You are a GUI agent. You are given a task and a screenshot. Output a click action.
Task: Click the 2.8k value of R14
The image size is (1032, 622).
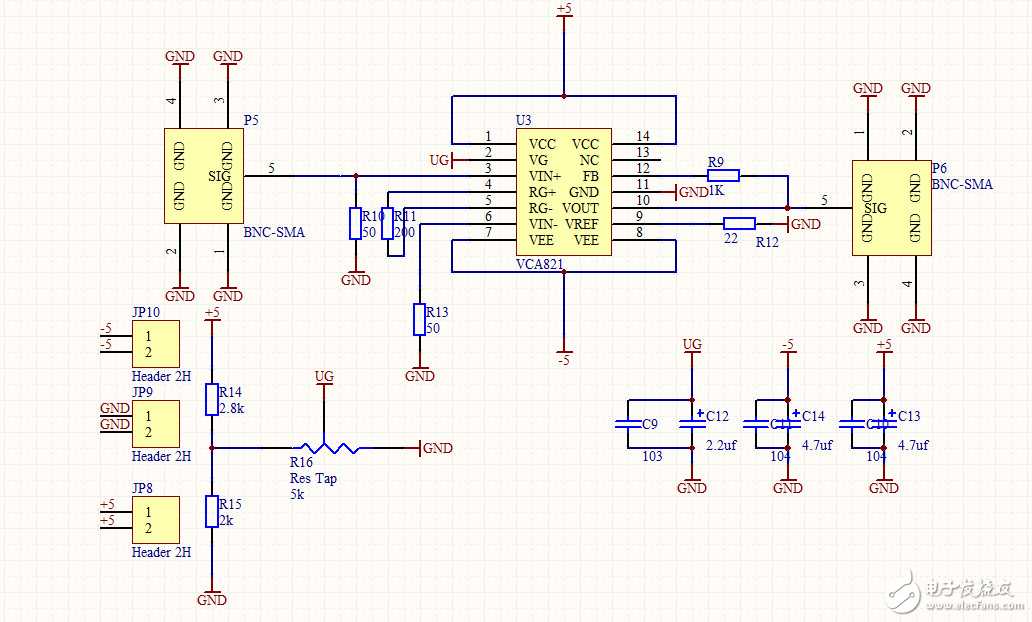pos(232,408)
